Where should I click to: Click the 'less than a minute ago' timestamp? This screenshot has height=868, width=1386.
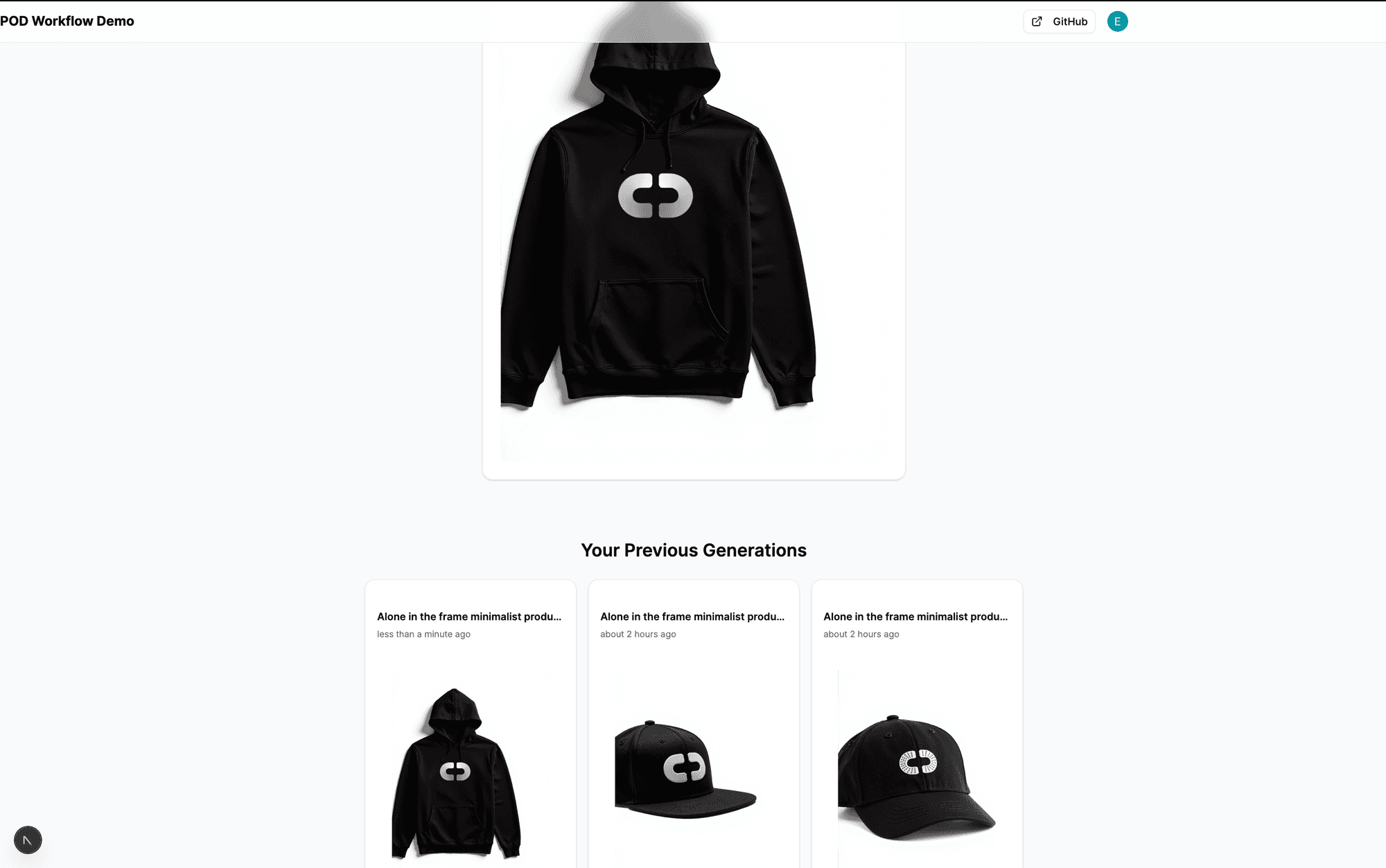click(423, 634)
